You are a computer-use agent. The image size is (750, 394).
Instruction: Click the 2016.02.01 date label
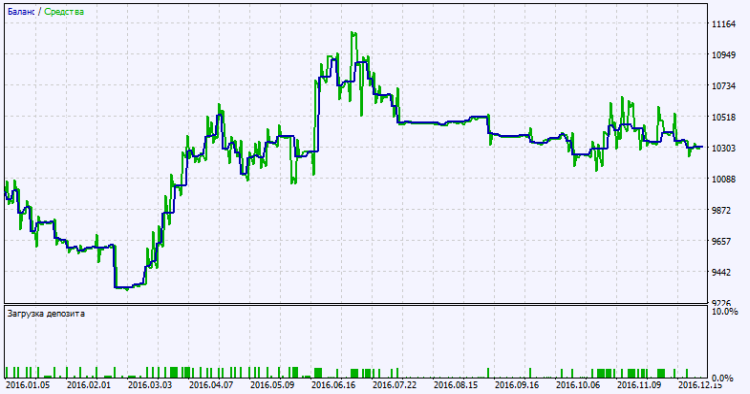(x=88, y=385)
